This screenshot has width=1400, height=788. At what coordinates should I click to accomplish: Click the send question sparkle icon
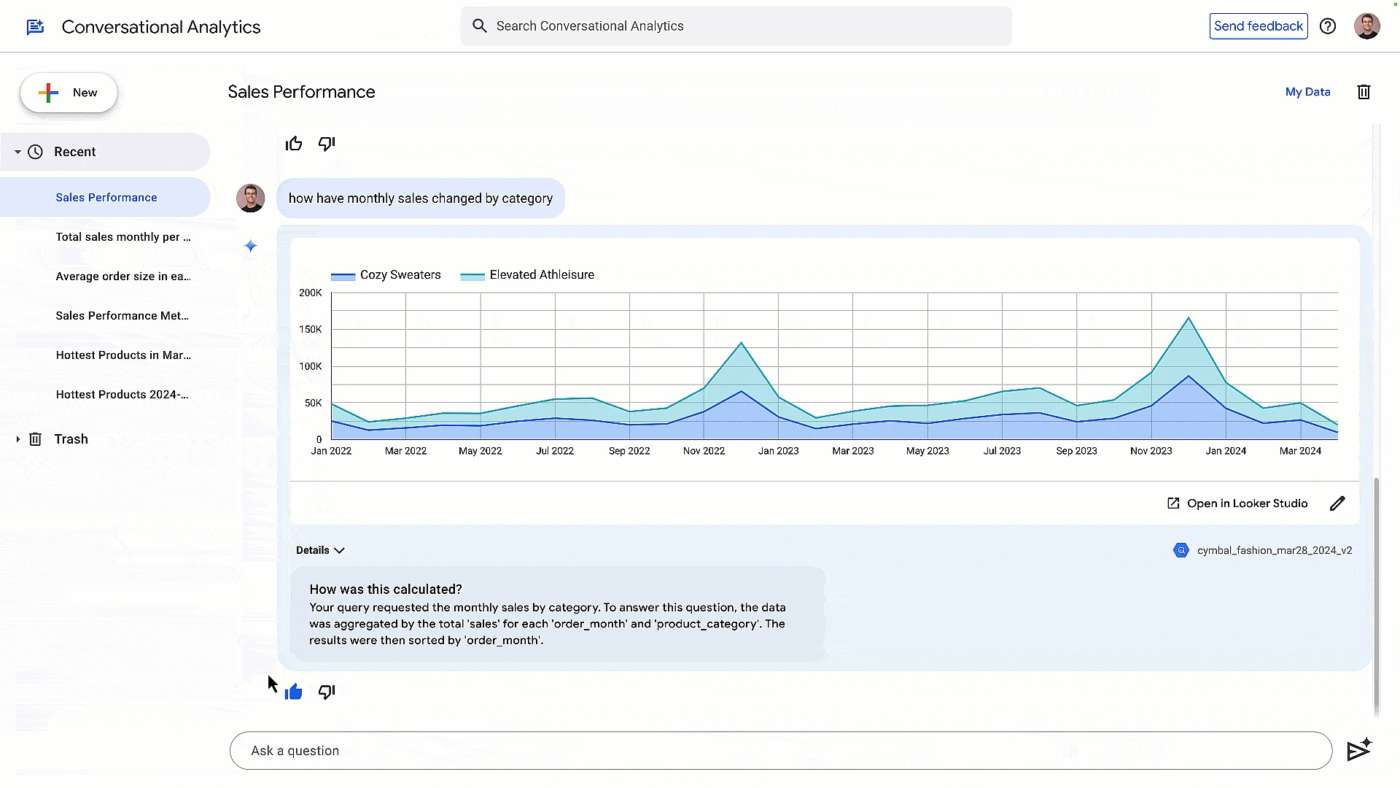pyautogui.click(x=1358, y=751)
